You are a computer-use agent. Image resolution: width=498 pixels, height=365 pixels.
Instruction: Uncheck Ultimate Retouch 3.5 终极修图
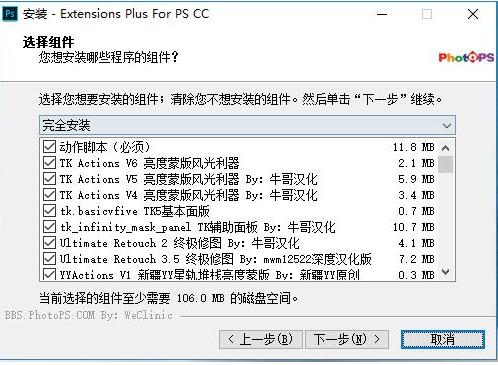pyautogui.click(x=49, y=259)
